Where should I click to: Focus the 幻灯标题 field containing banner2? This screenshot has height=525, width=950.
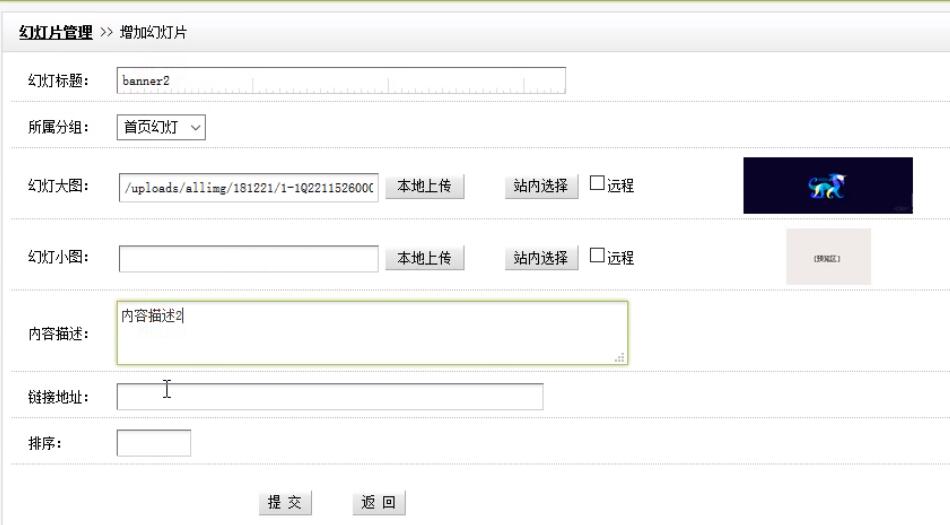click(x=340, y=81)
